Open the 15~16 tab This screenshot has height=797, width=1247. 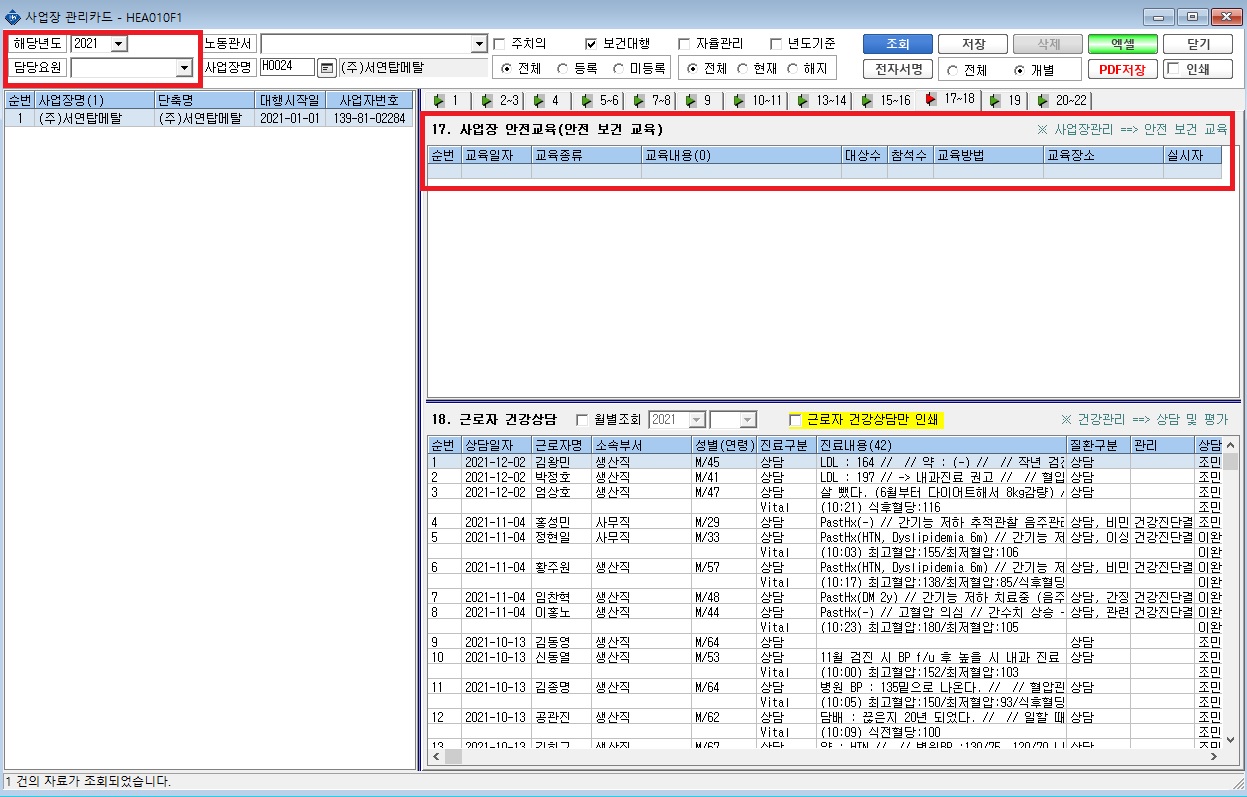(x=887, y=100)
